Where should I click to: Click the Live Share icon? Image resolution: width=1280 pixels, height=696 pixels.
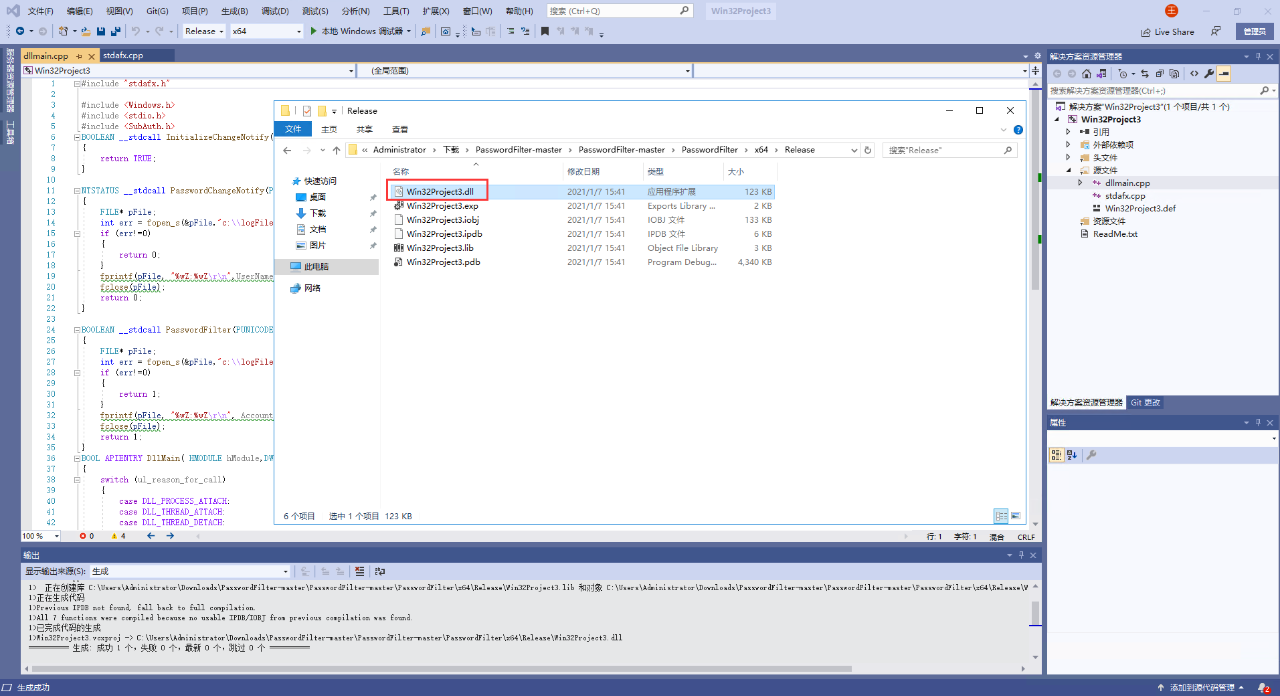coord(1166,32)
